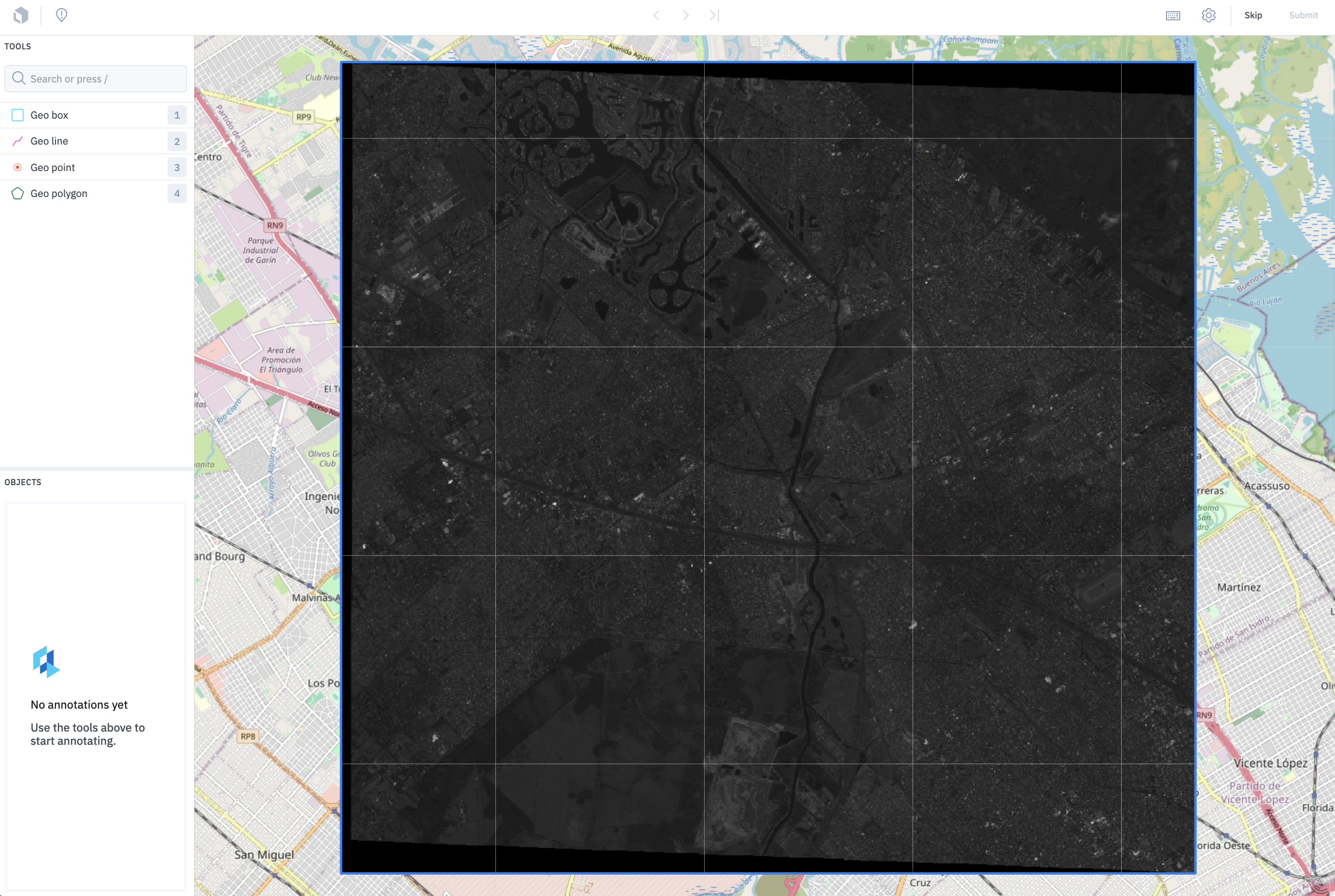Viewport: 1335px width, 896px height.
Task: Click 'San Miguel' map label
Action: click(265, 855)
